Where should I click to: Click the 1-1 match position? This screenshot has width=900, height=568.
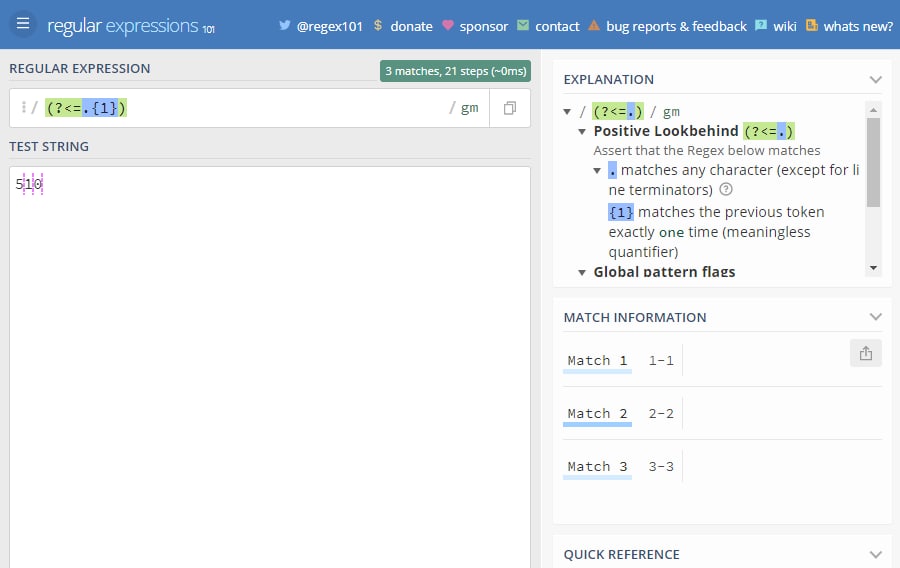point(661,360)
